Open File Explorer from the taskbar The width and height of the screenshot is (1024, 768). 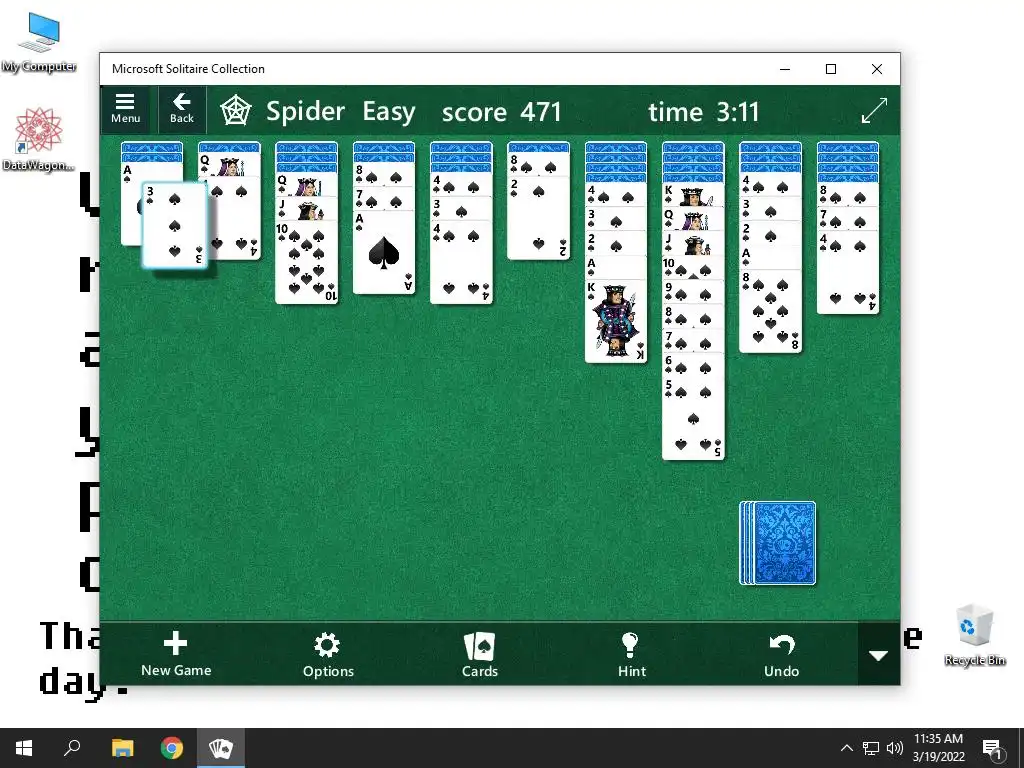tap(122, 748)
